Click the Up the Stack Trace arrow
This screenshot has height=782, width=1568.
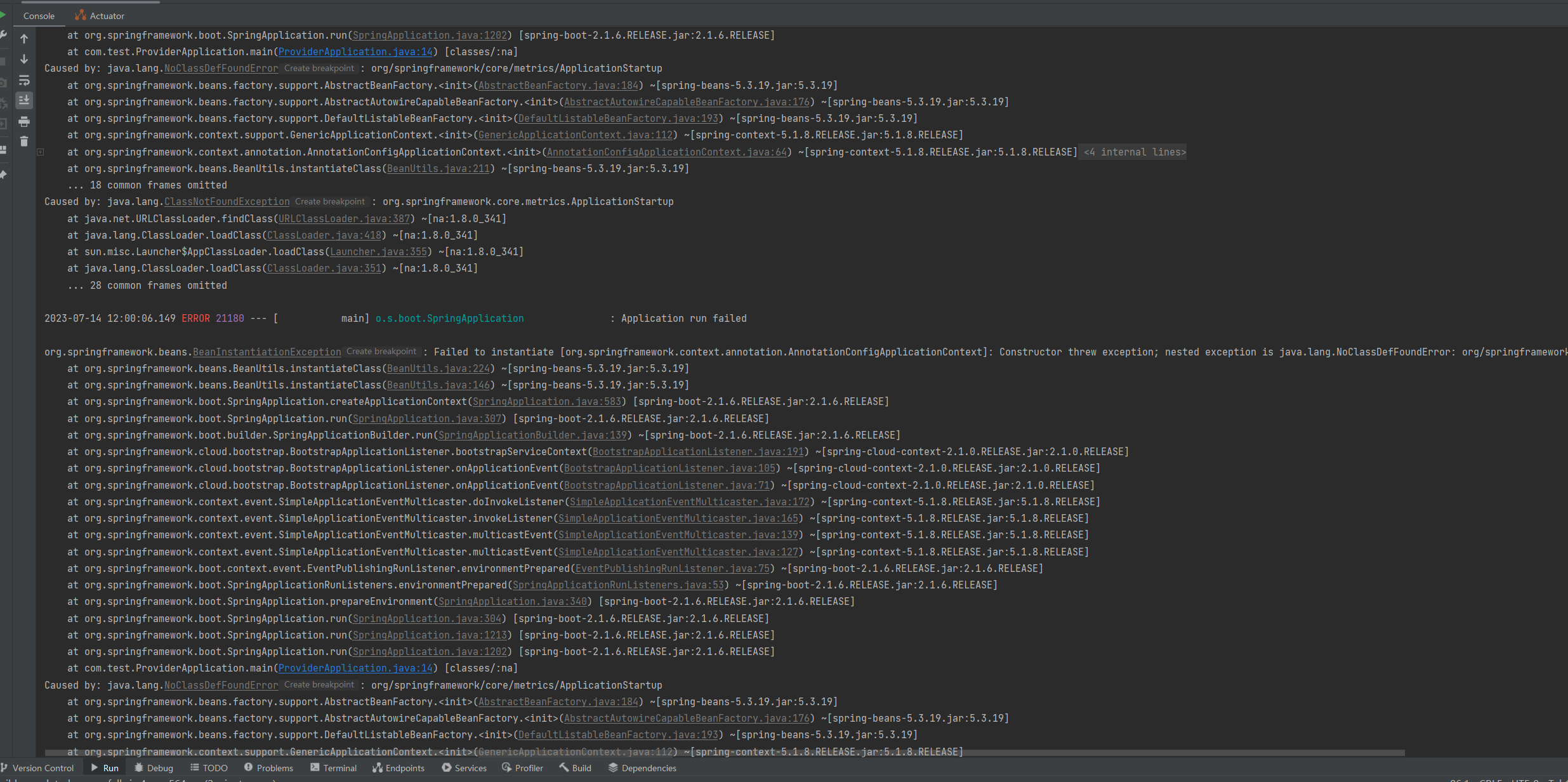[x=24, y=39]
